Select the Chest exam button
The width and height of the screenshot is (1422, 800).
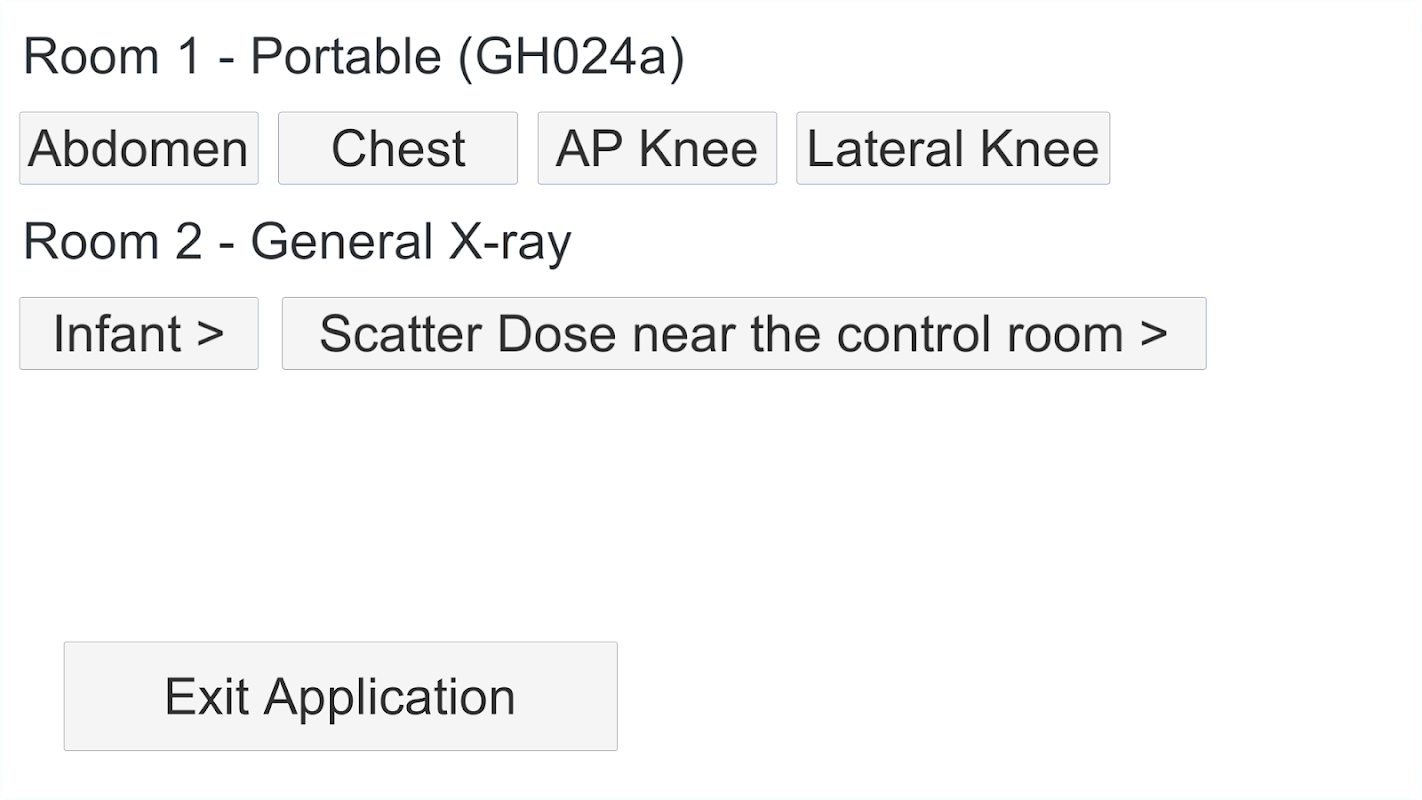point(397,148)
